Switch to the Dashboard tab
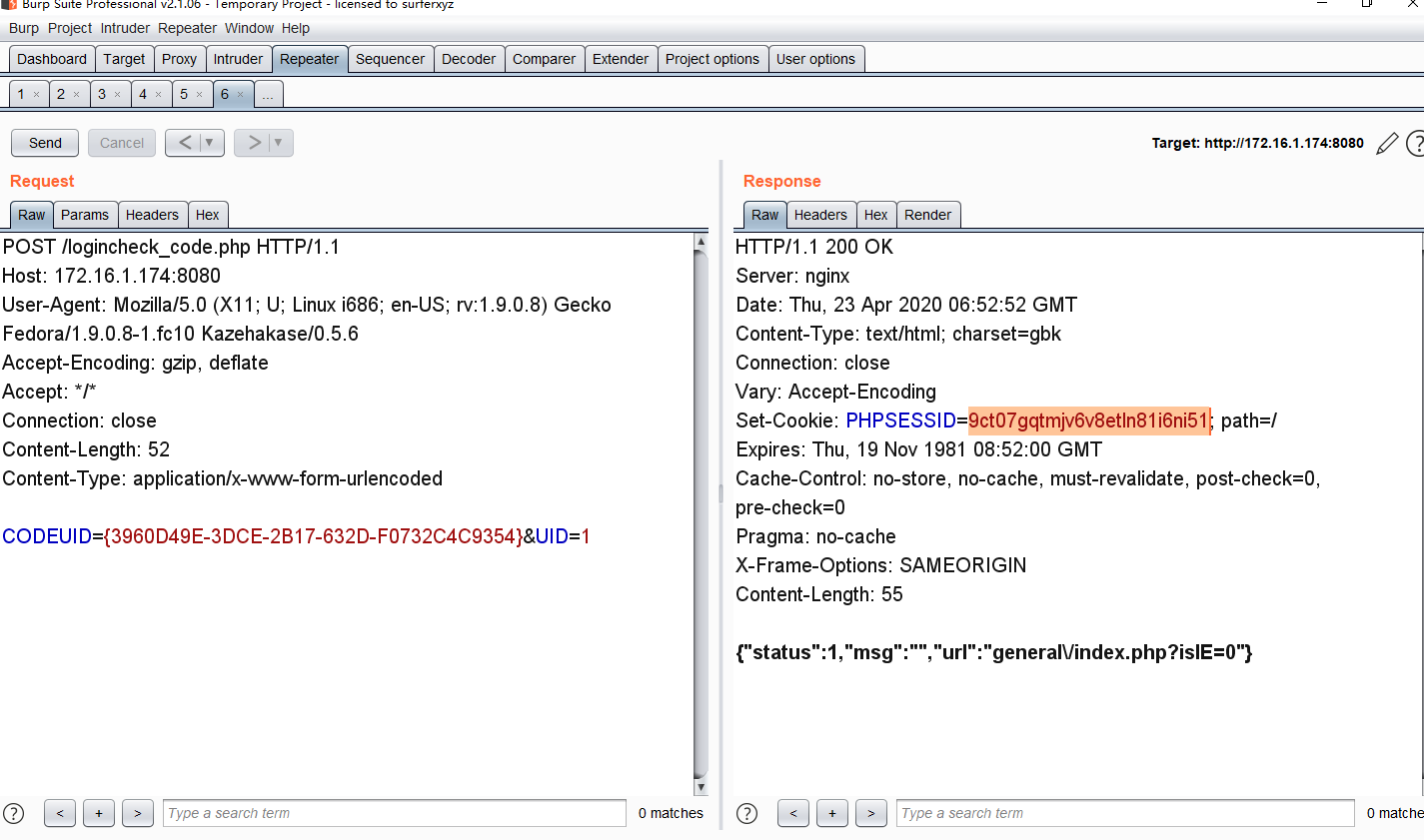Viewport: 1424px width, 840px height. pyautogui.click(x=52, y=59)
